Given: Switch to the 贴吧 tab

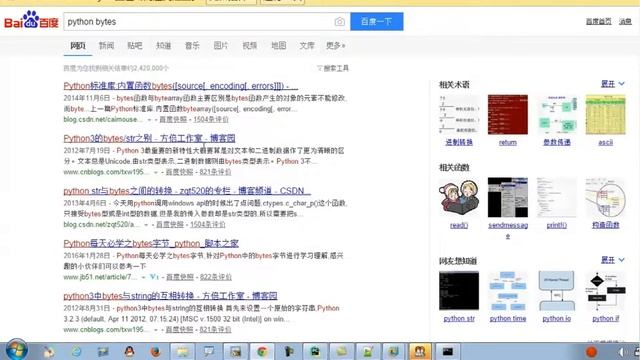Looking at the screenshot, I should click(x=135, y=46).
